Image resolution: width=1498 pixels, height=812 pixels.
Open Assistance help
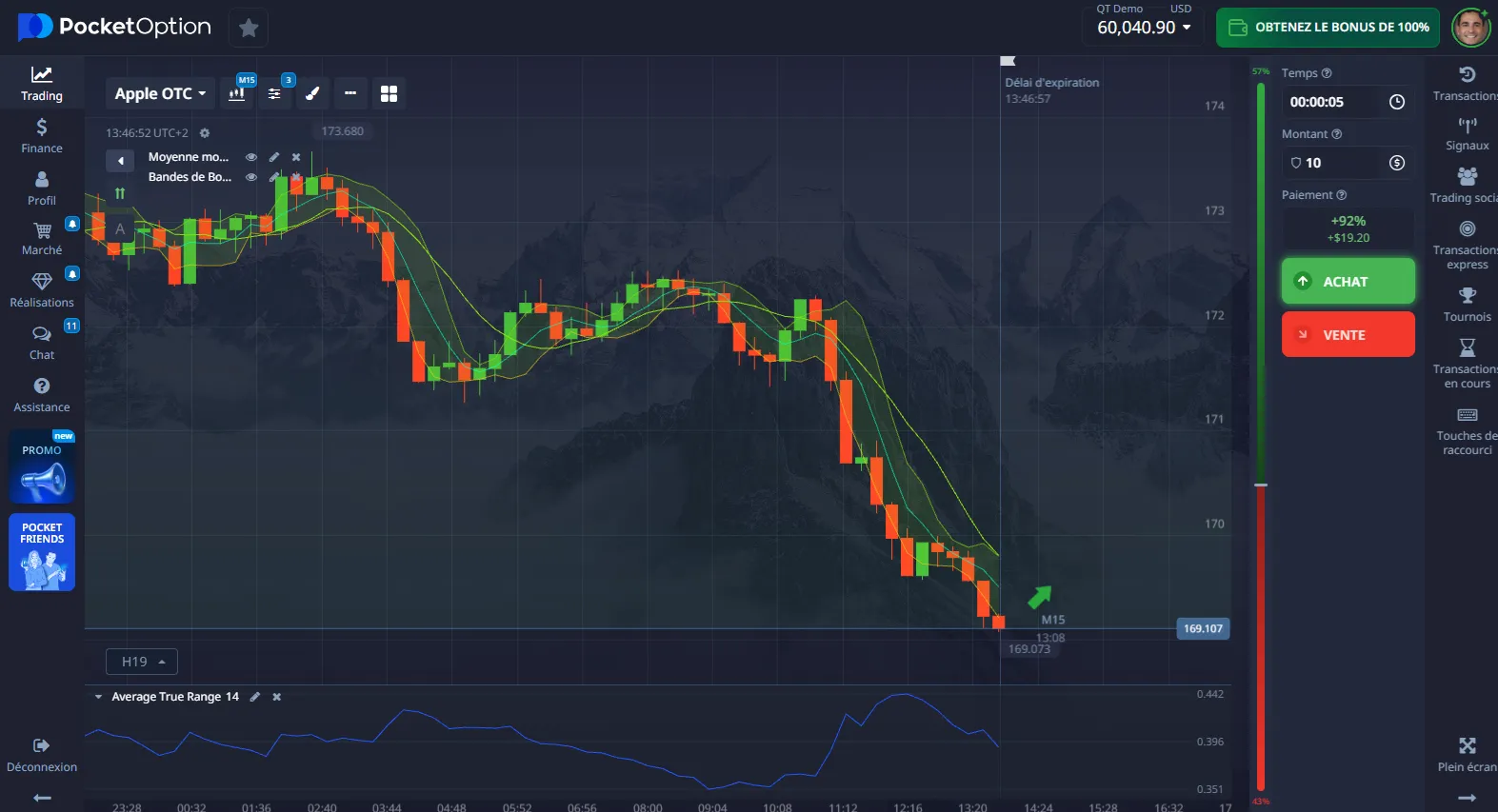(42, 395)
